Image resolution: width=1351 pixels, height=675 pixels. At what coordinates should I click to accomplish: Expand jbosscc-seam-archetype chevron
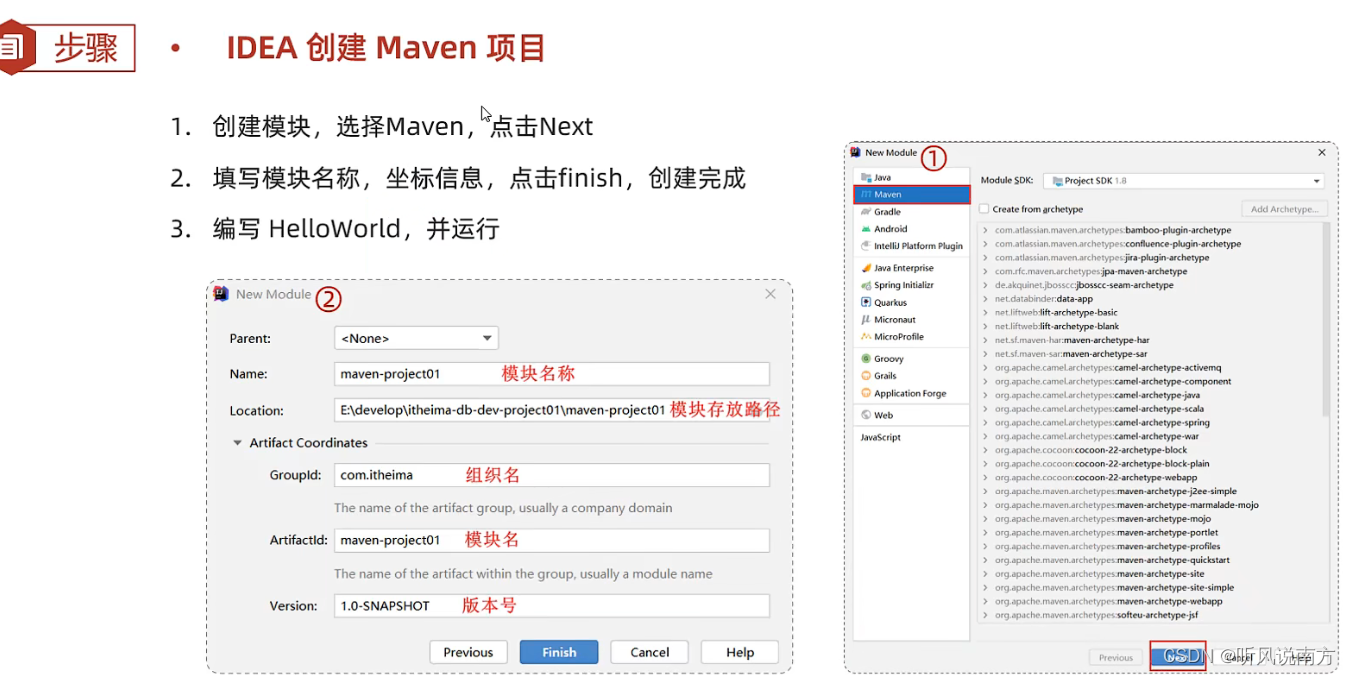[x=985, y=285]
